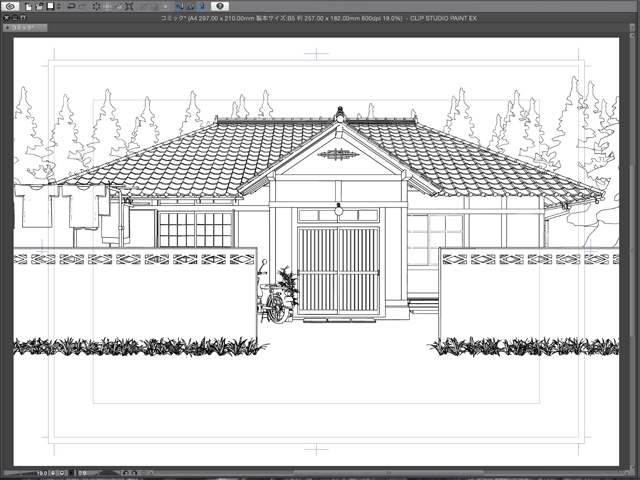Click the Clear outside selection icon

click(x=107, y=7)
